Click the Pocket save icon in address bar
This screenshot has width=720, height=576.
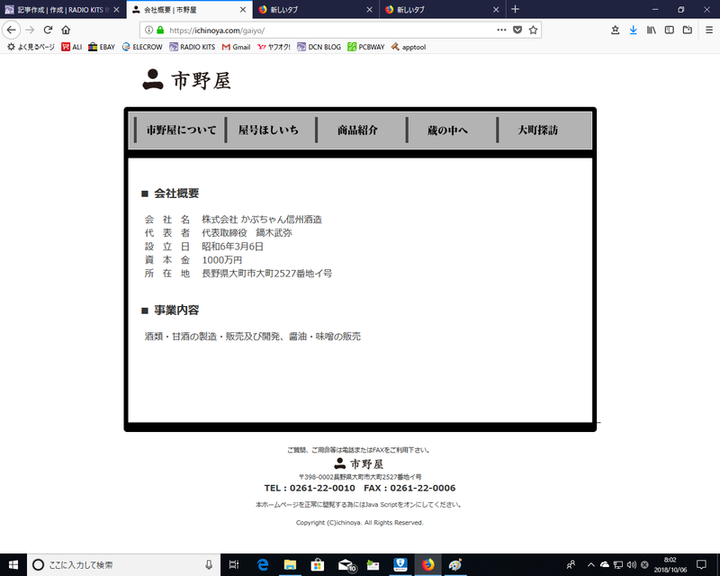click(517, 30)
